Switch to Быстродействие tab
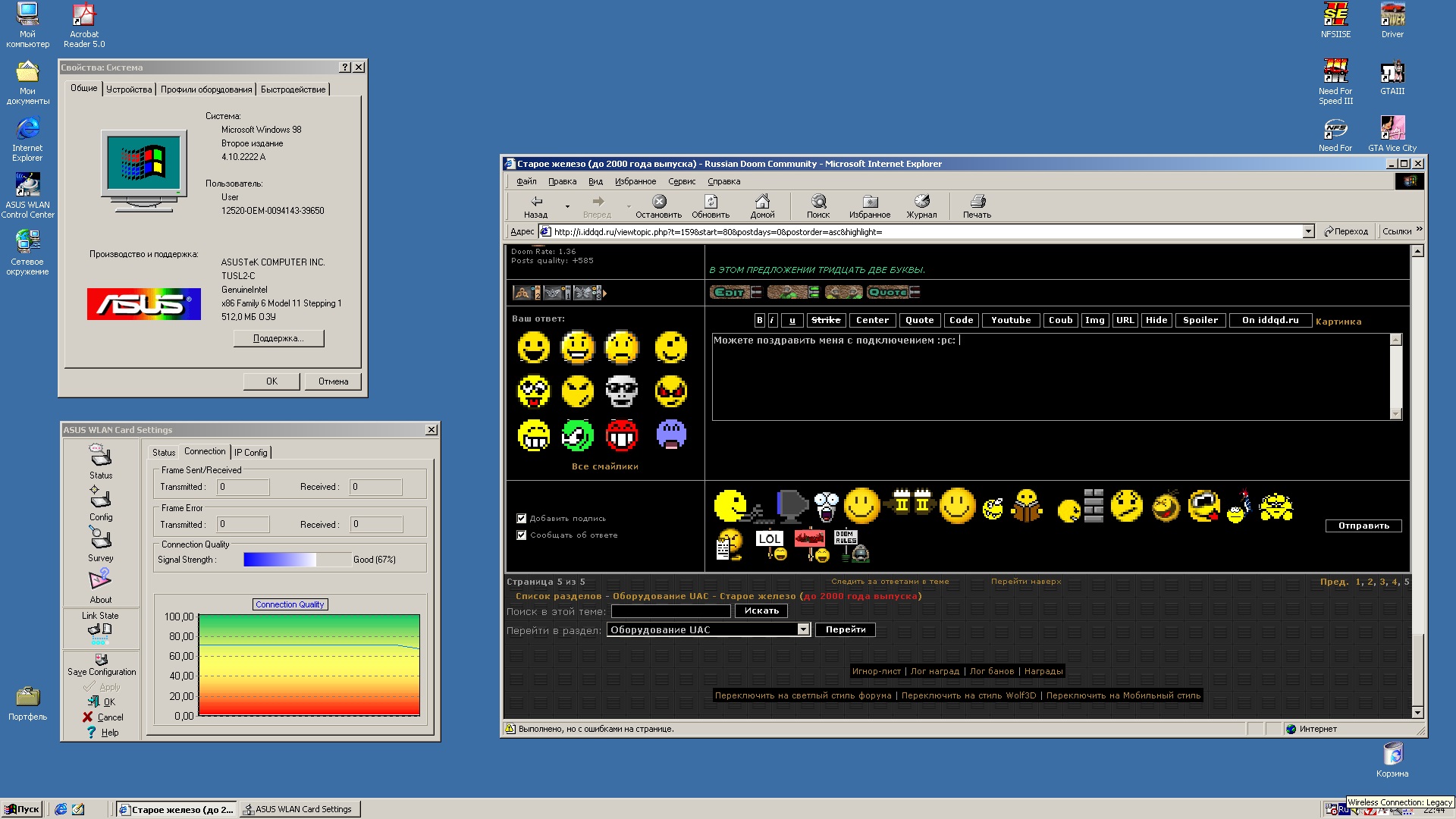Image resolution: width=1456 pixels, height=819 pixels. [x=293, y=89]
